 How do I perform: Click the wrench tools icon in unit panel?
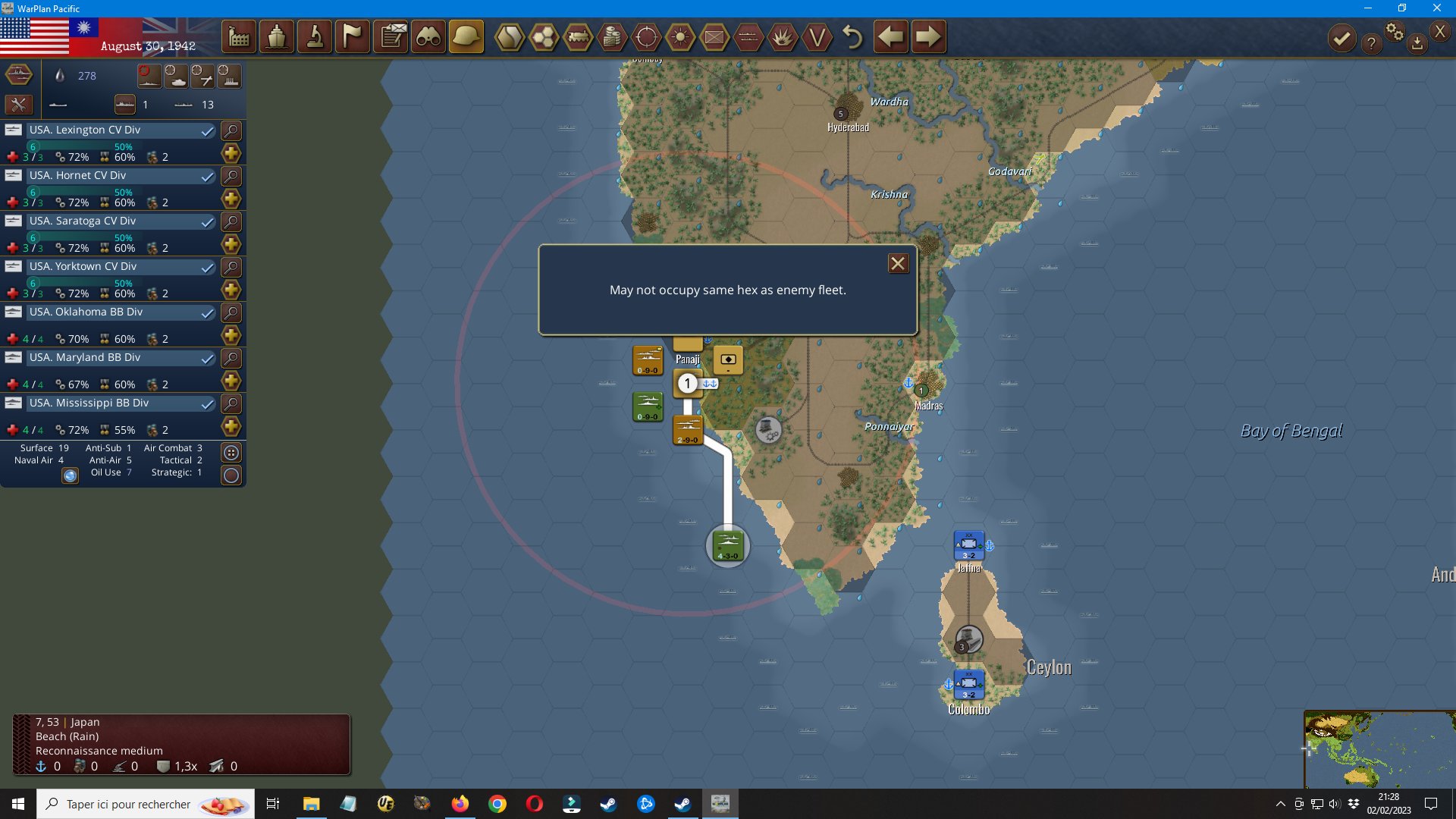pos(19,105)
